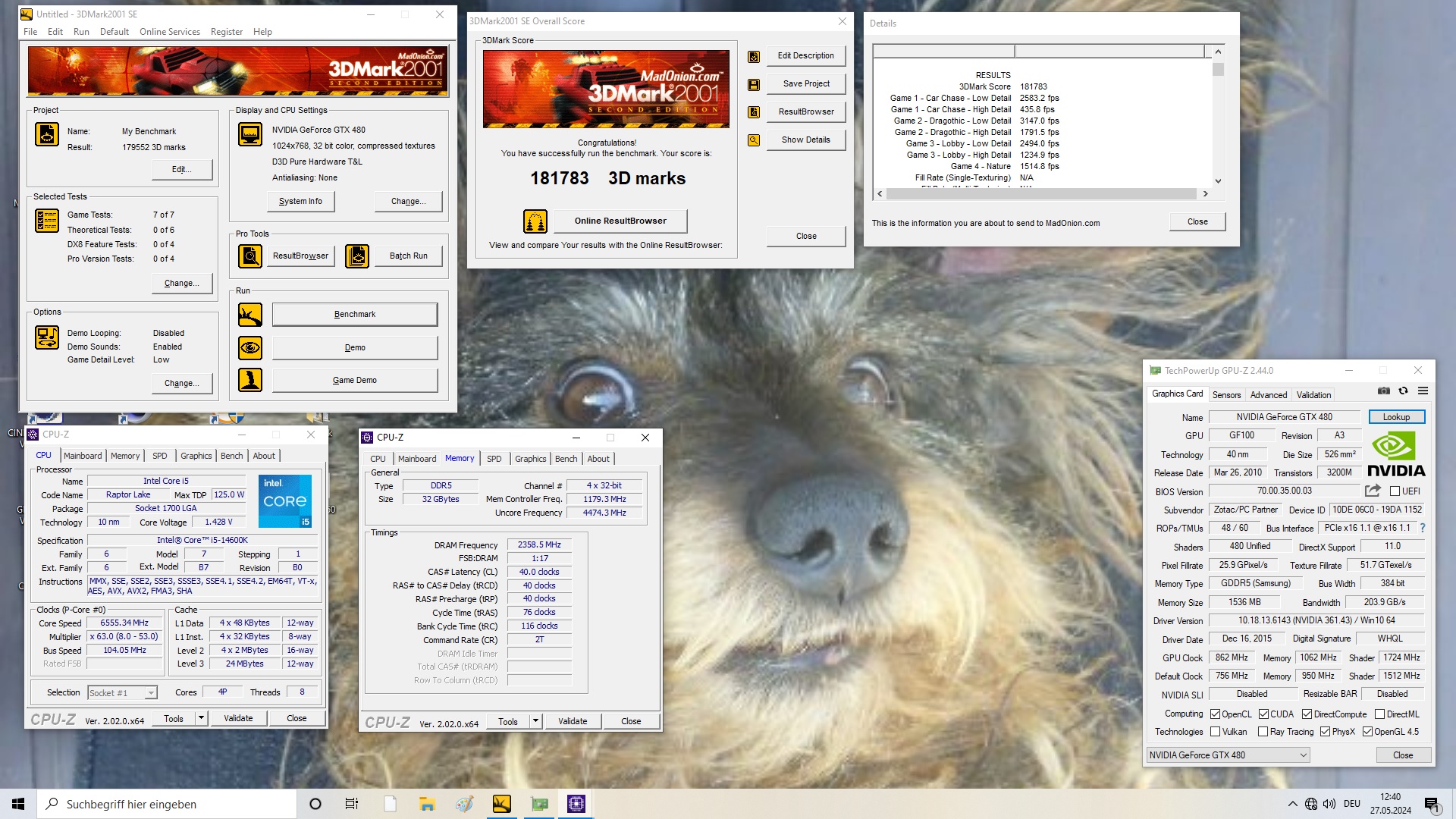Switch to the Advanced tab in GPU-Z
The width and height of the screenshot is (1456, 819).
click(1269, 395)
